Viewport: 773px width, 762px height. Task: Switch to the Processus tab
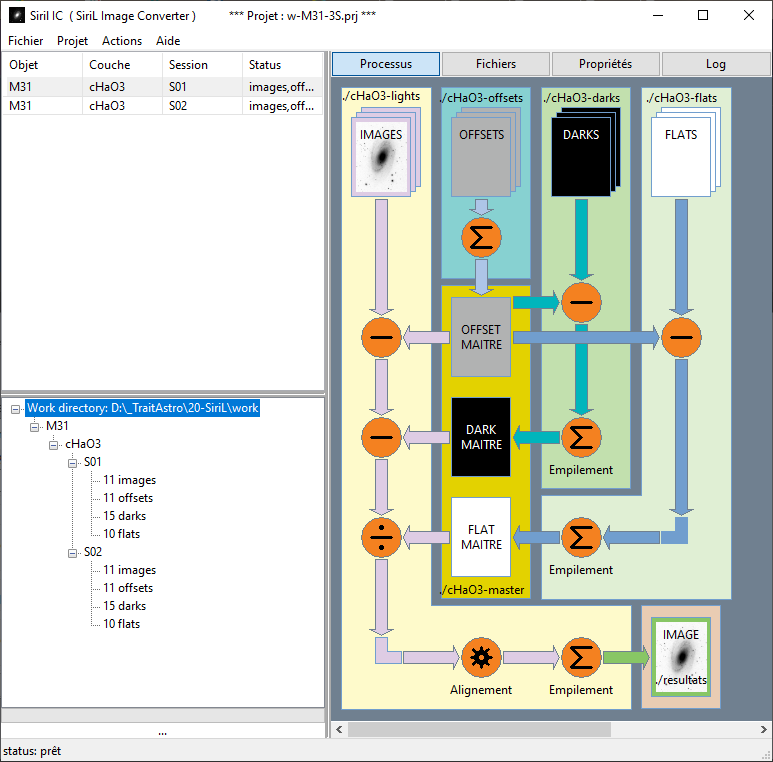click(386, 64)
